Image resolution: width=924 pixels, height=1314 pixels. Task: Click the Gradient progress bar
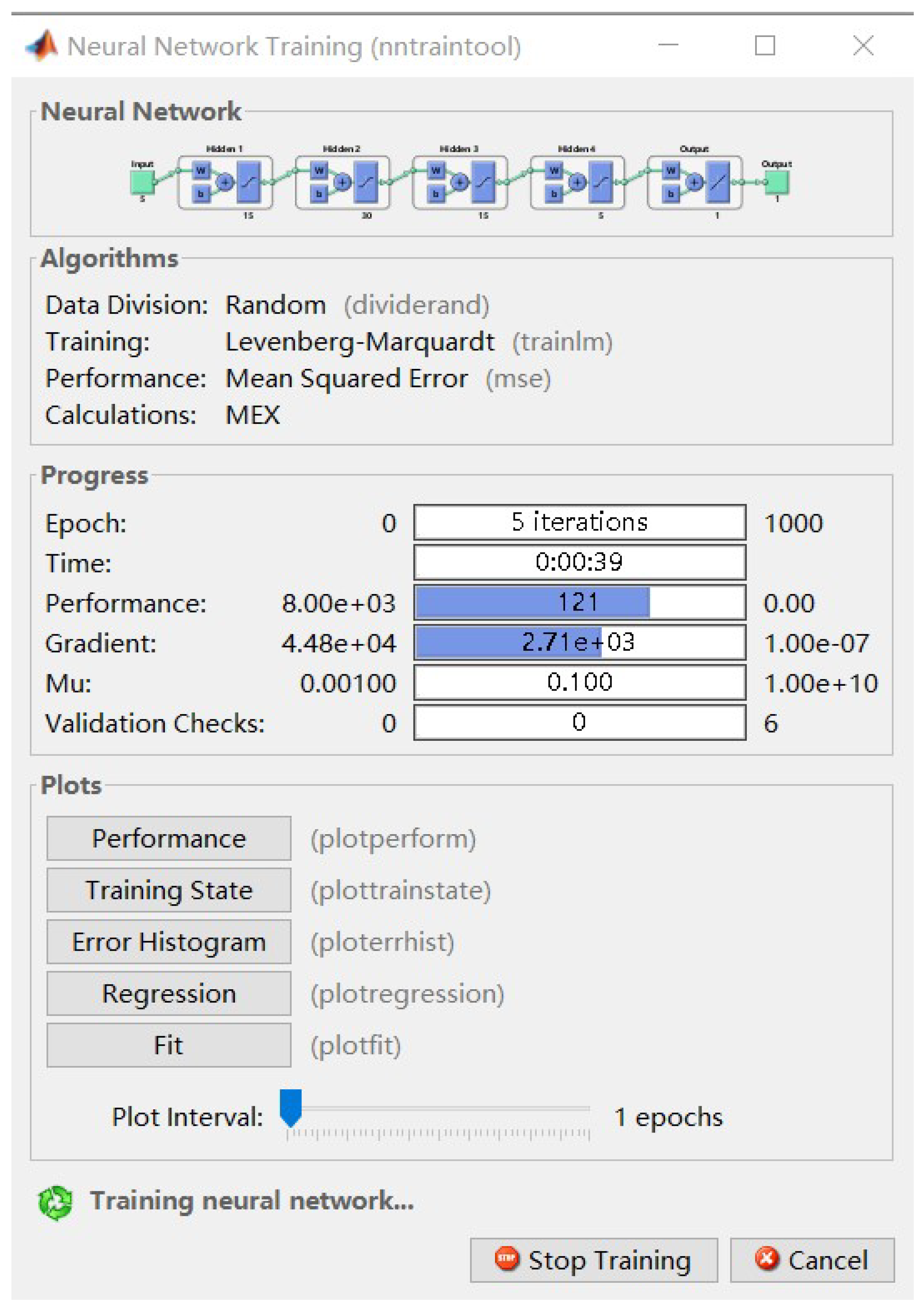(x=580, y=642)
